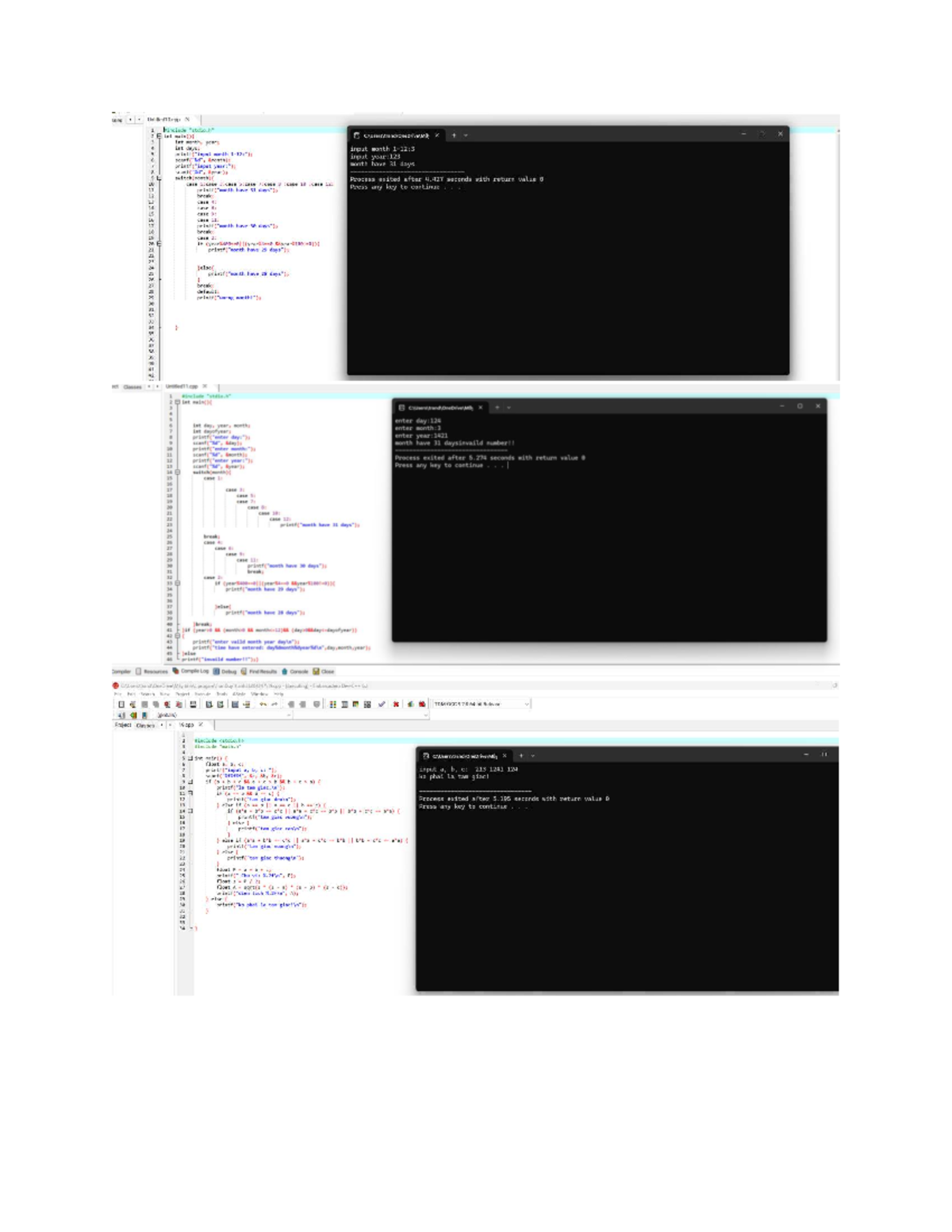Click the Close button in bottom panel bar
The height and width of the screenshot is (1232, 952).
324,671
